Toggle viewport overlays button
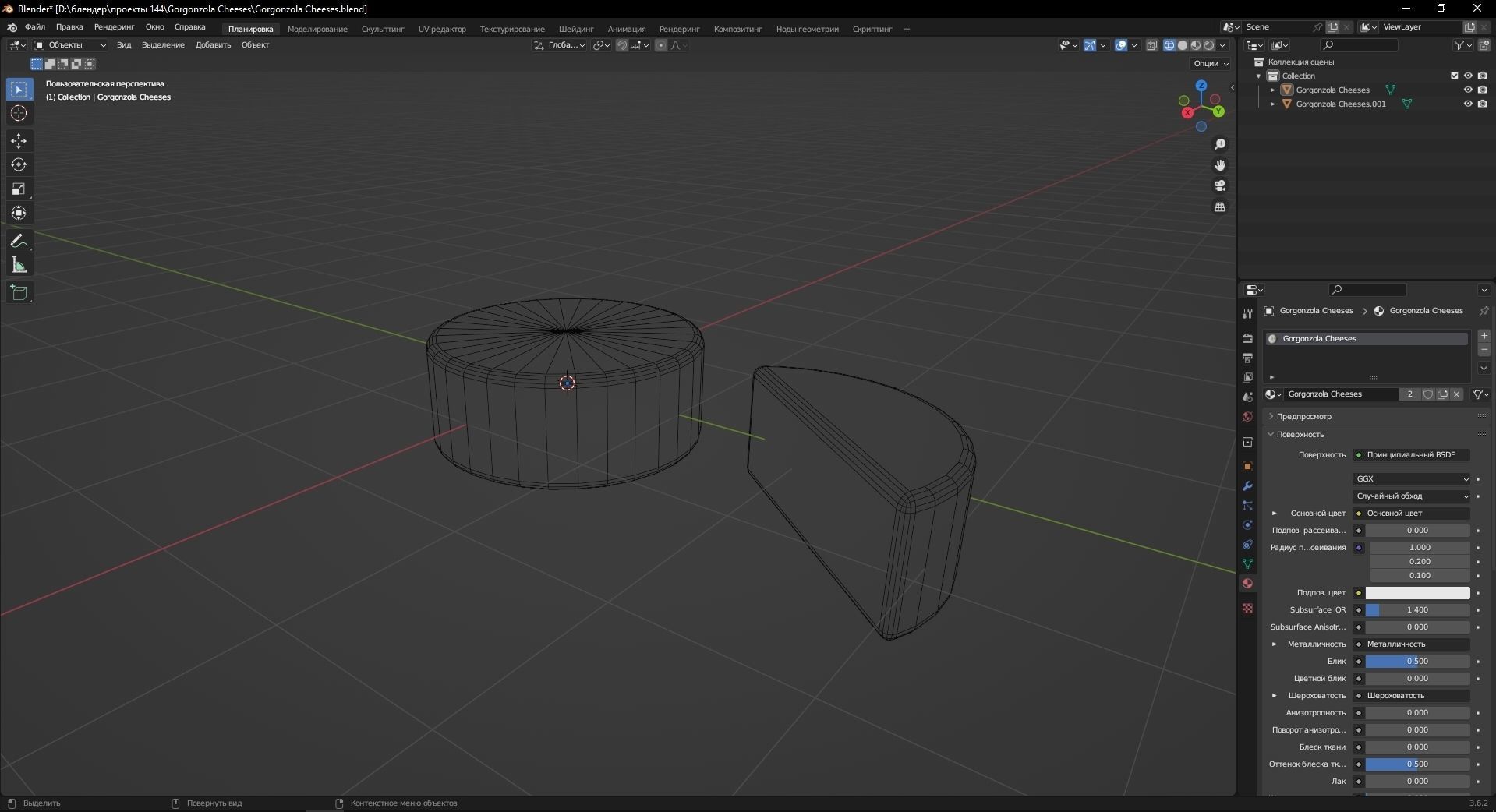The width and height of the screenshot is (1496, 812). [1121, 45]
